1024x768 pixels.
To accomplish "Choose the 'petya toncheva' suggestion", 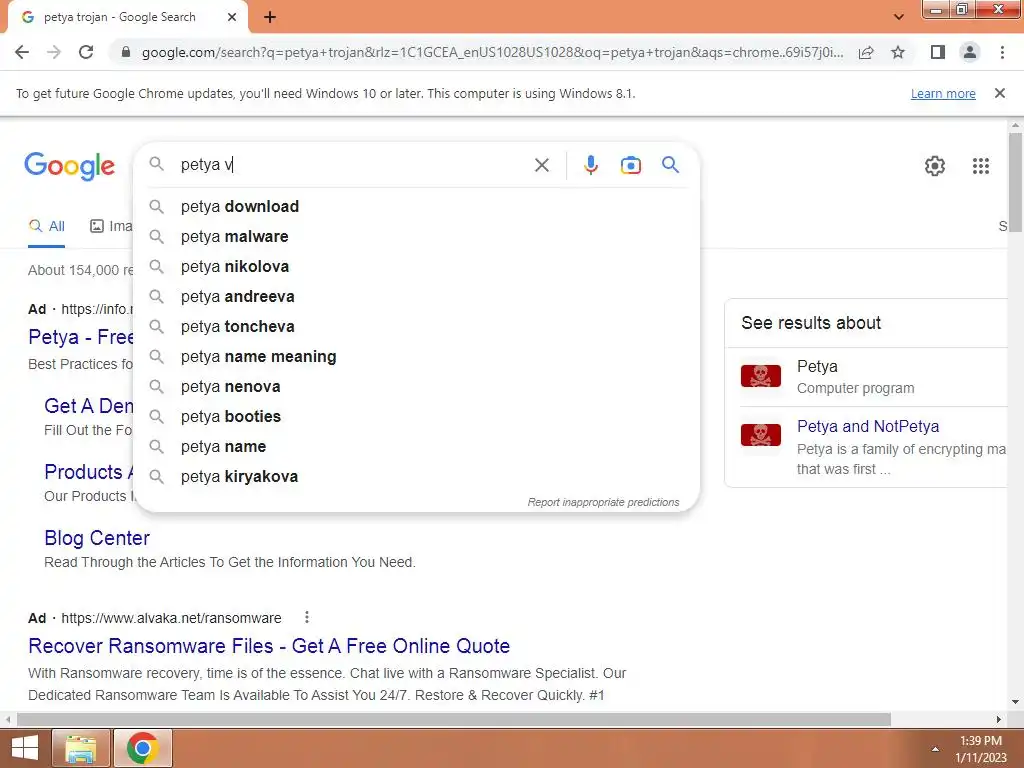I will click(416, 327).
